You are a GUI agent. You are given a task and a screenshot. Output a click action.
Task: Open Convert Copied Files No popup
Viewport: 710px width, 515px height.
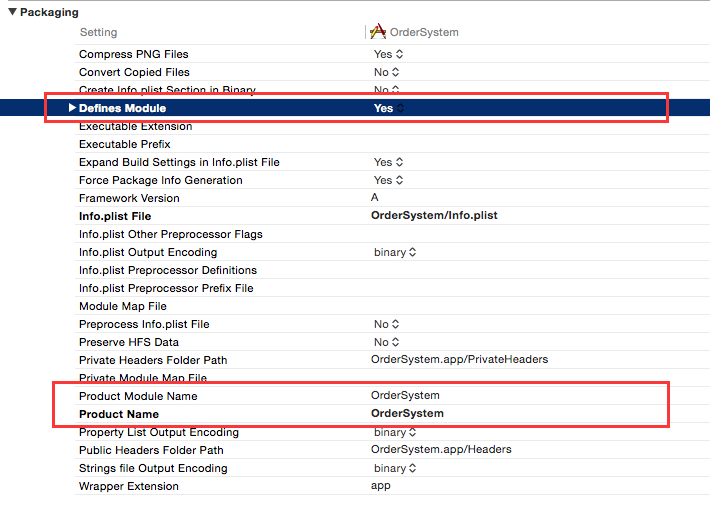[387, 72]
